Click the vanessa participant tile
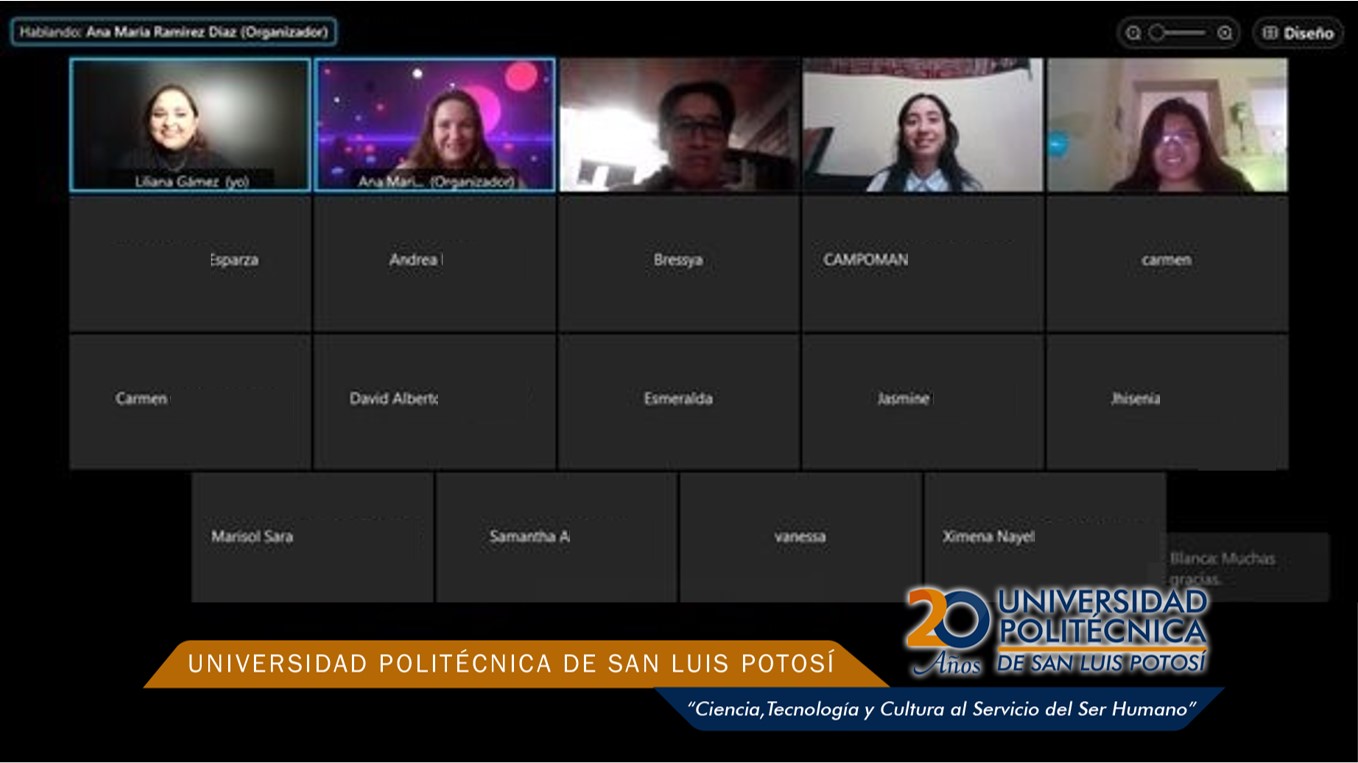 (800, 538)
